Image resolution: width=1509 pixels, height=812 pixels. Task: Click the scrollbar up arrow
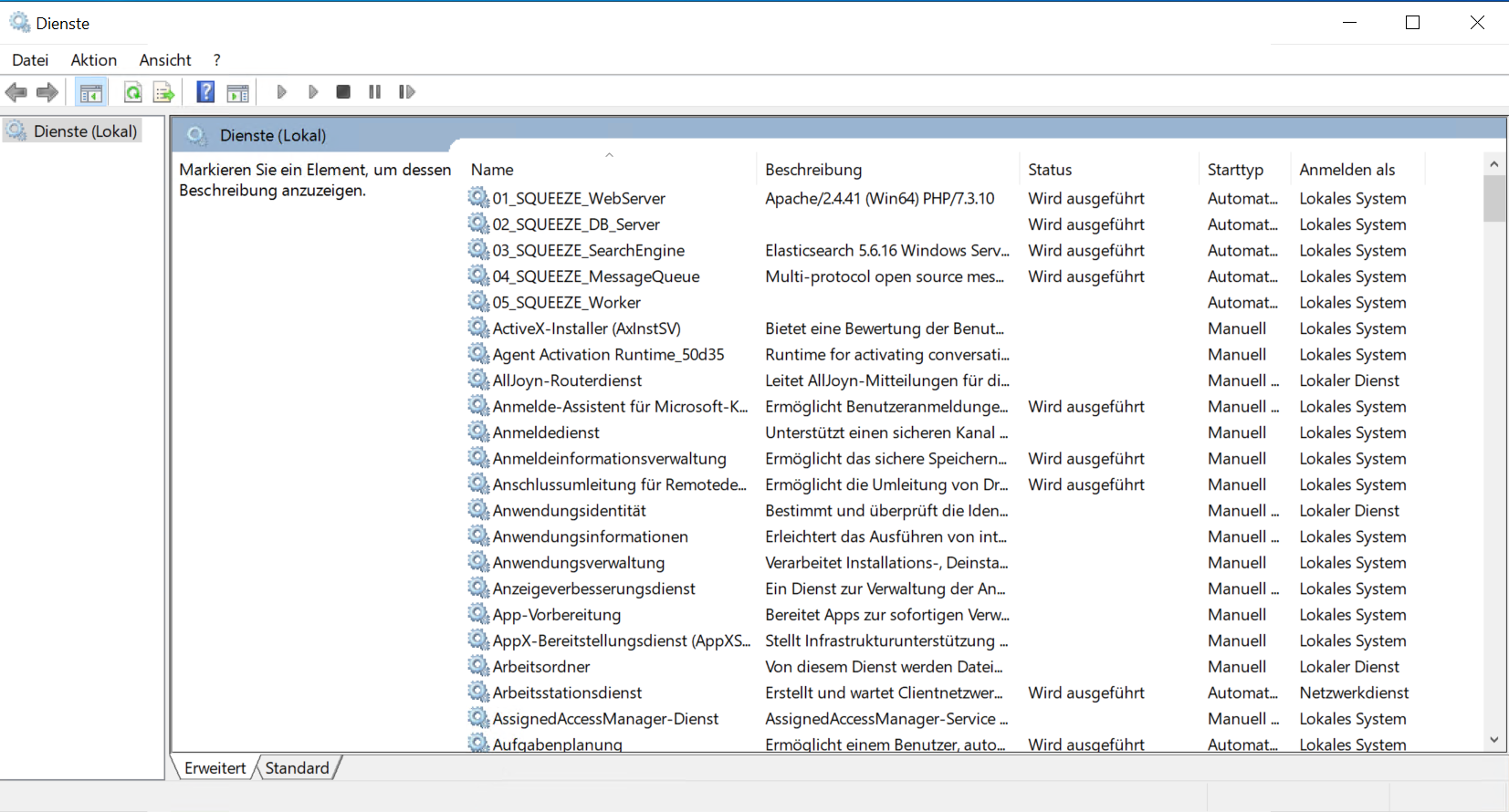click(x=1494, y=164)
